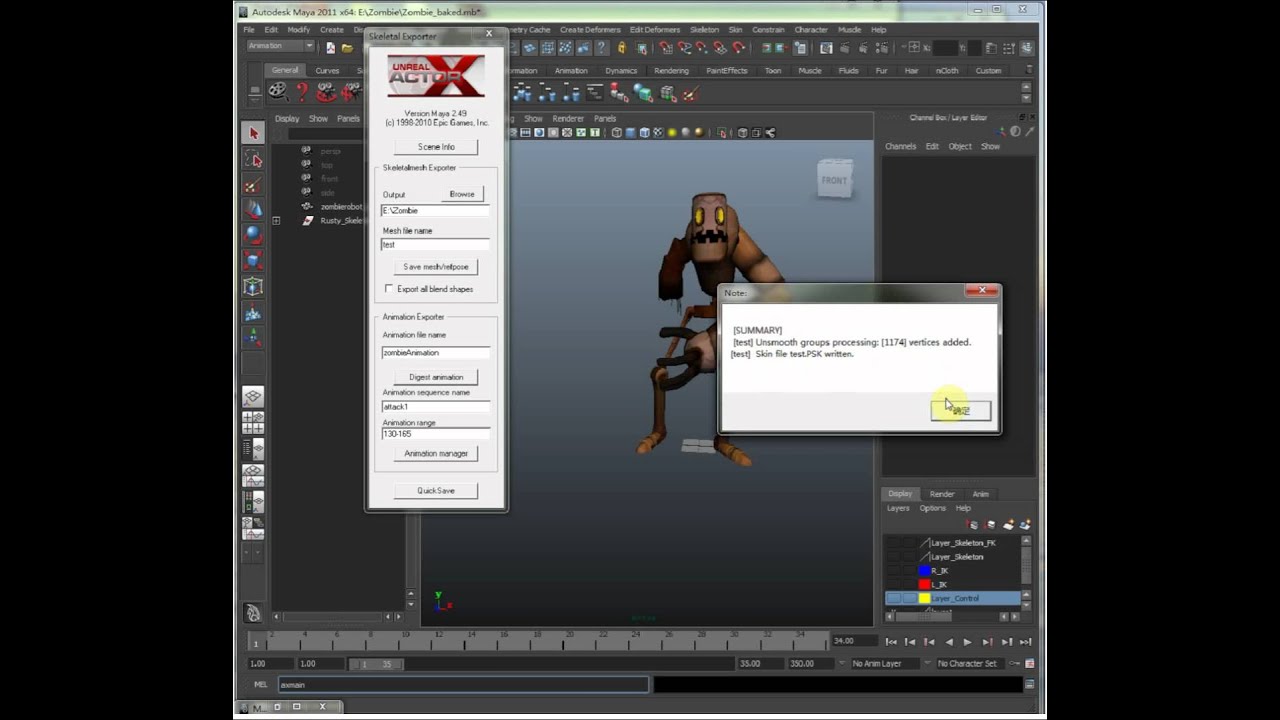Open the File menu

249,30
